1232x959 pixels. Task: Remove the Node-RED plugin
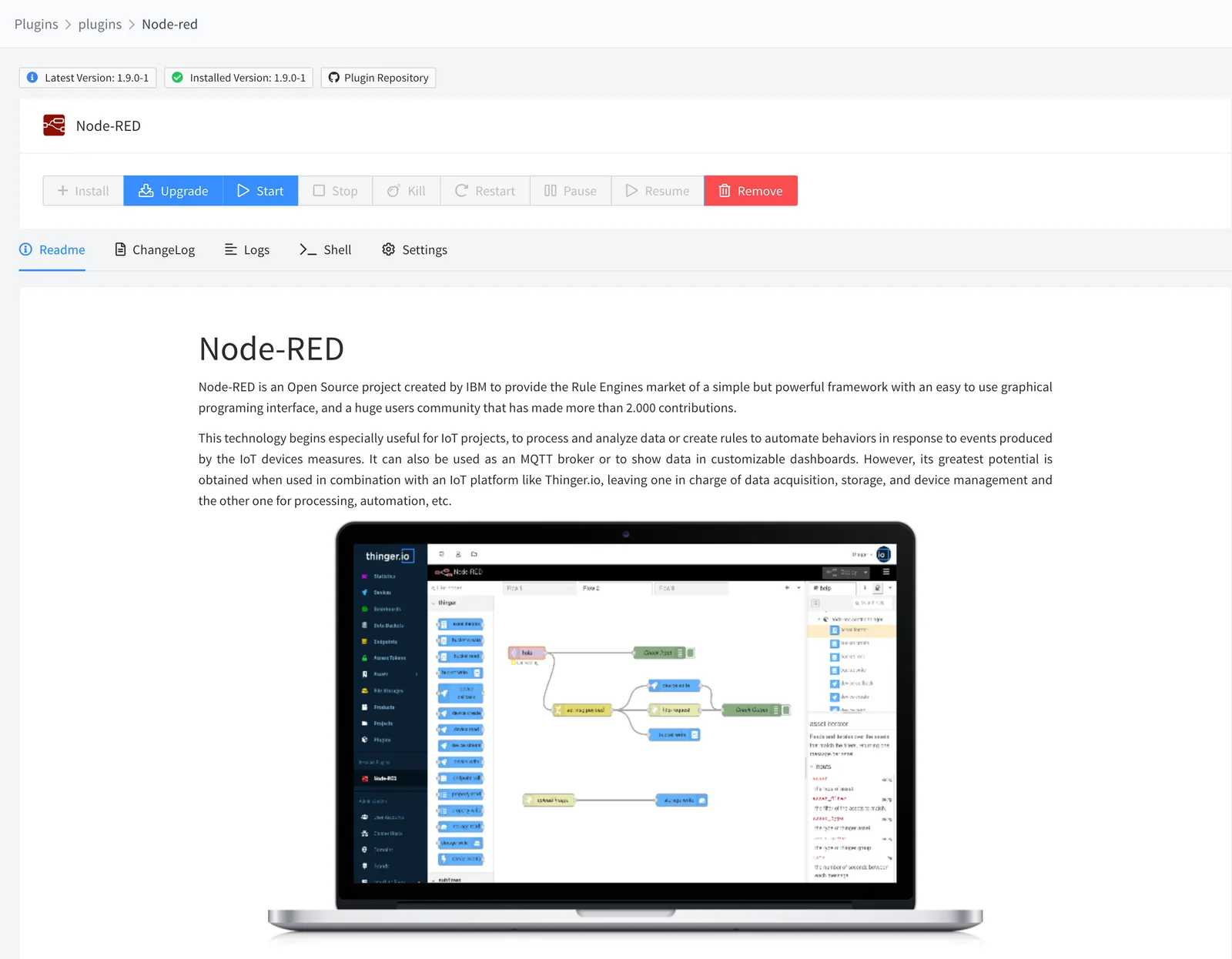point(751,191)
